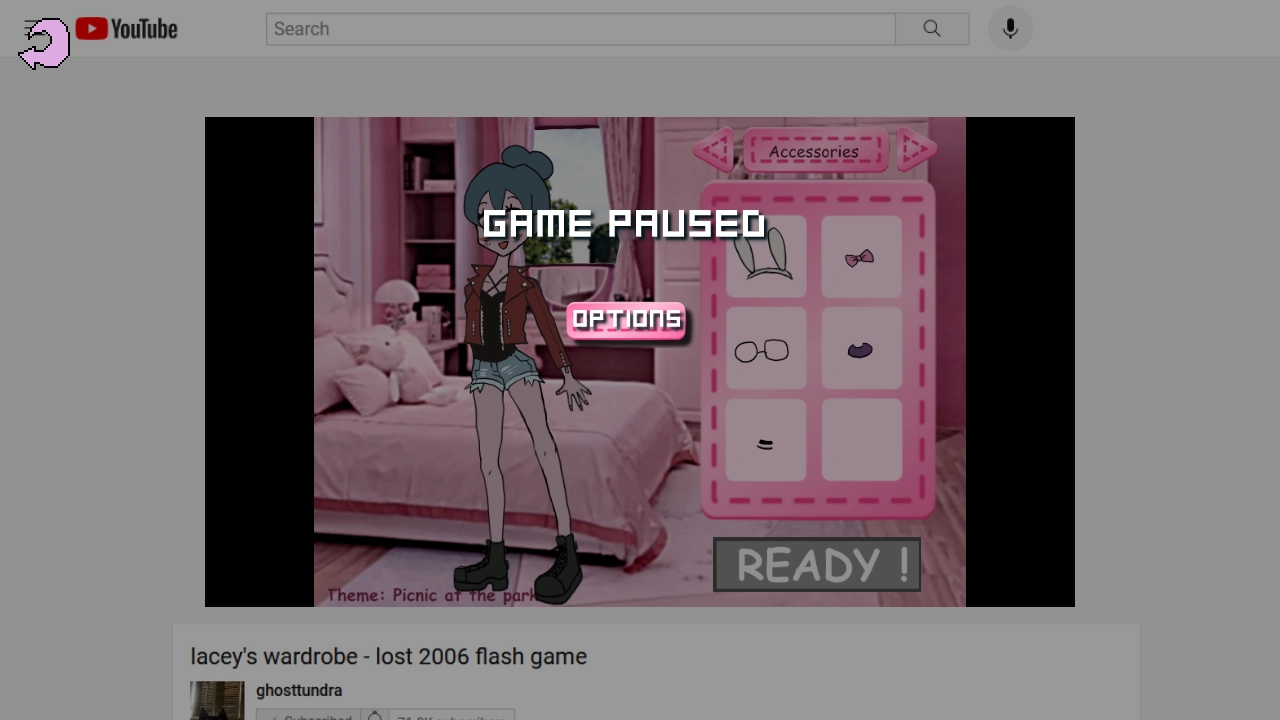
Task: Click the pink return arrow icon
Action: 44,44
